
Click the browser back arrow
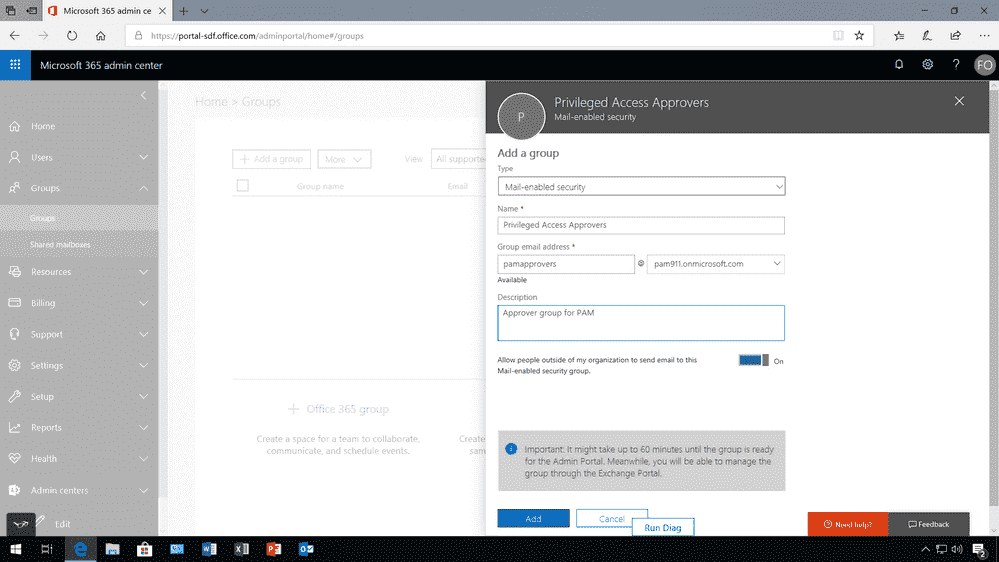click(15, 36)
